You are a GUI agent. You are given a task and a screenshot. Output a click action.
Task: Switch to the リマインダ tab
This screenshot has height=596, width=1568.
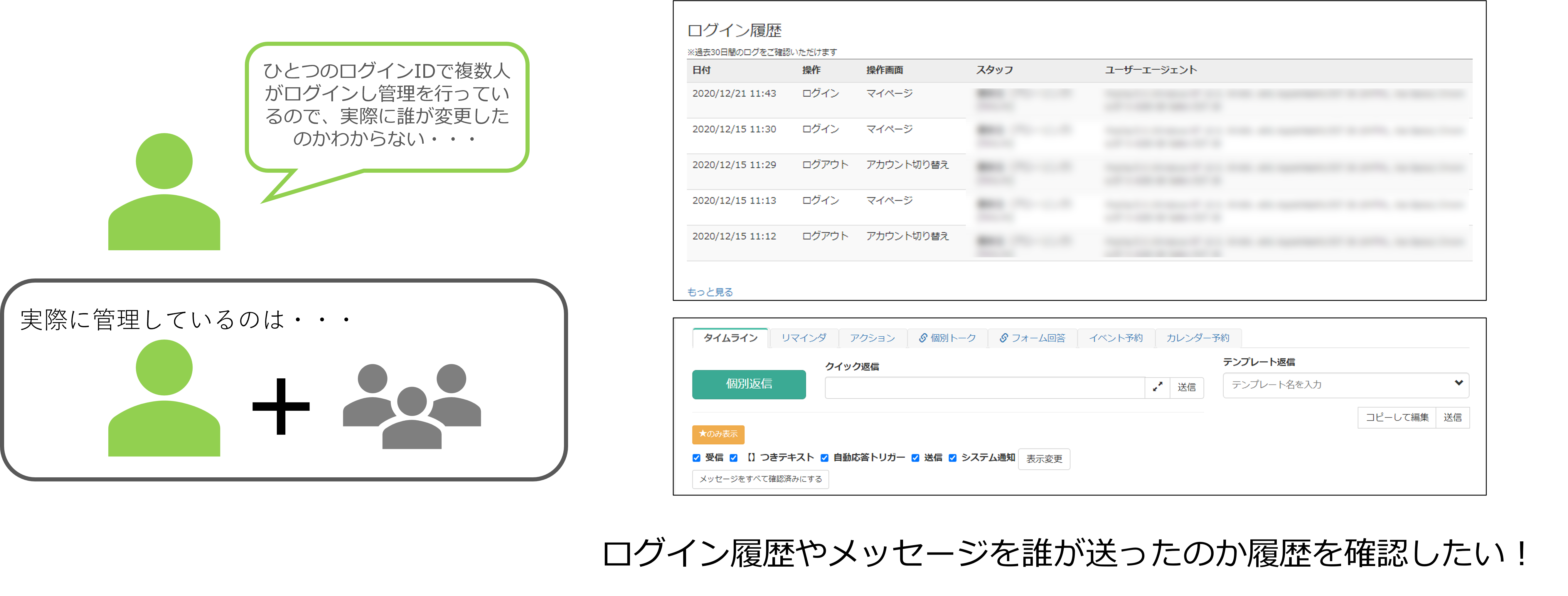804,338
